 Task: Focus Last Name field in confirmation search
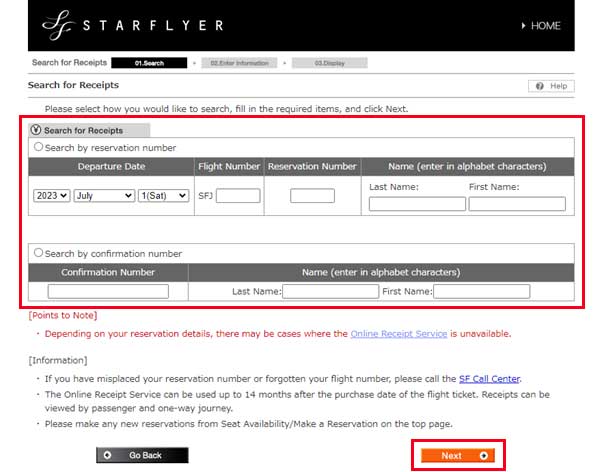329,291
